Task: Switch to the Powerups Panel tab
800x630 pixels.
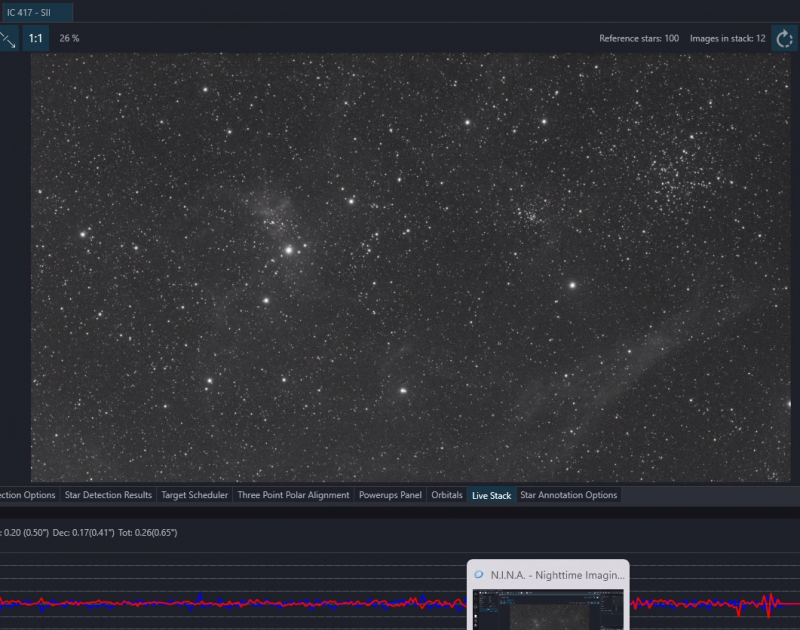Action: 390,495
